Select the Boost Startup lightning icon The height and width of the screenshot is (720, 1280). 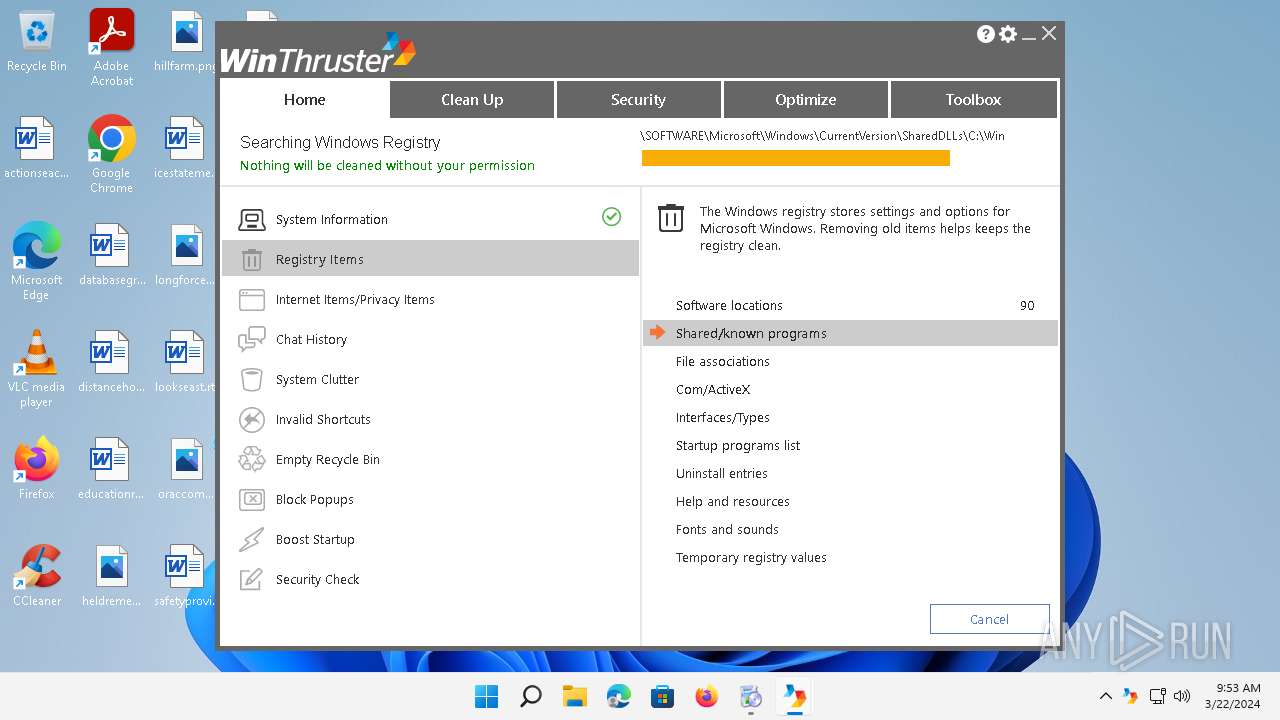click(x=252, y=540)
